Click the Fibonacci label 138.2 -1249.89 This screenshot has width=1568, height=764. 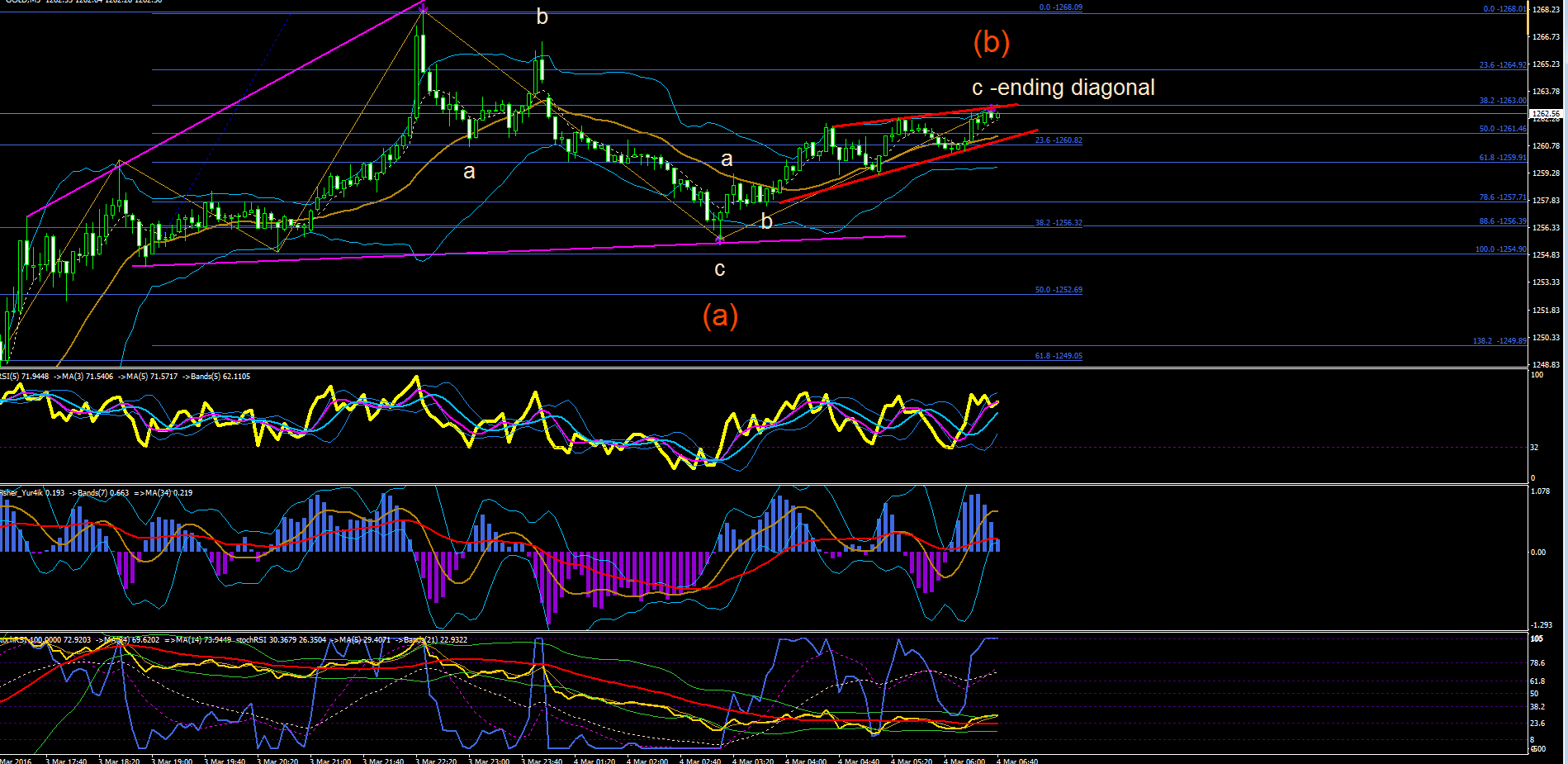pos(1499,341)
